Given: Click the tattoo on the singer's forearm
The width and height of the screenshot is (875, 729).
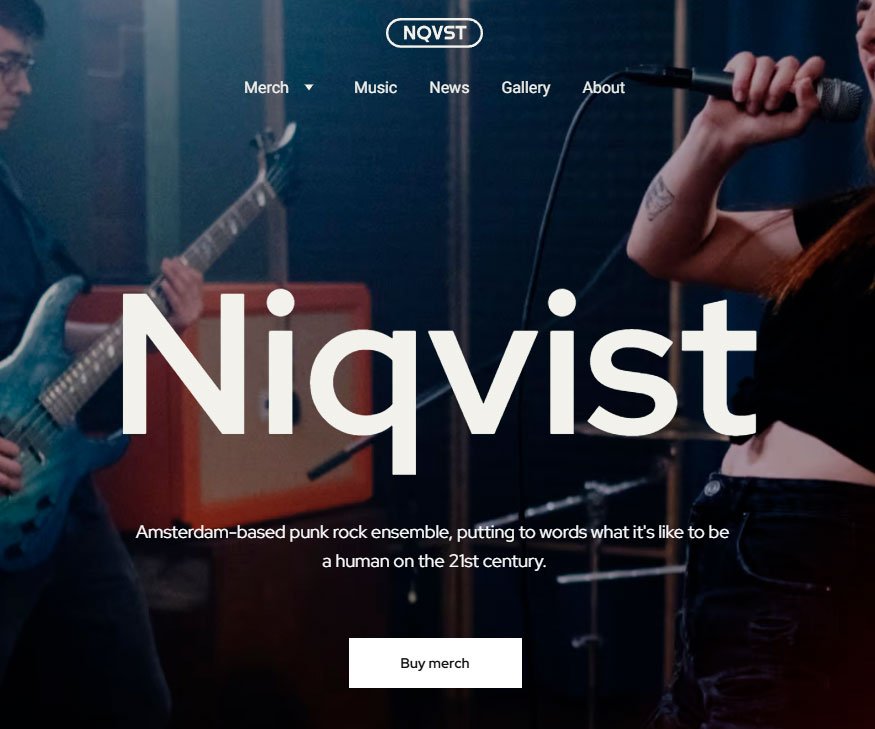Looking at the screenshot, I should tap(660, 198).
